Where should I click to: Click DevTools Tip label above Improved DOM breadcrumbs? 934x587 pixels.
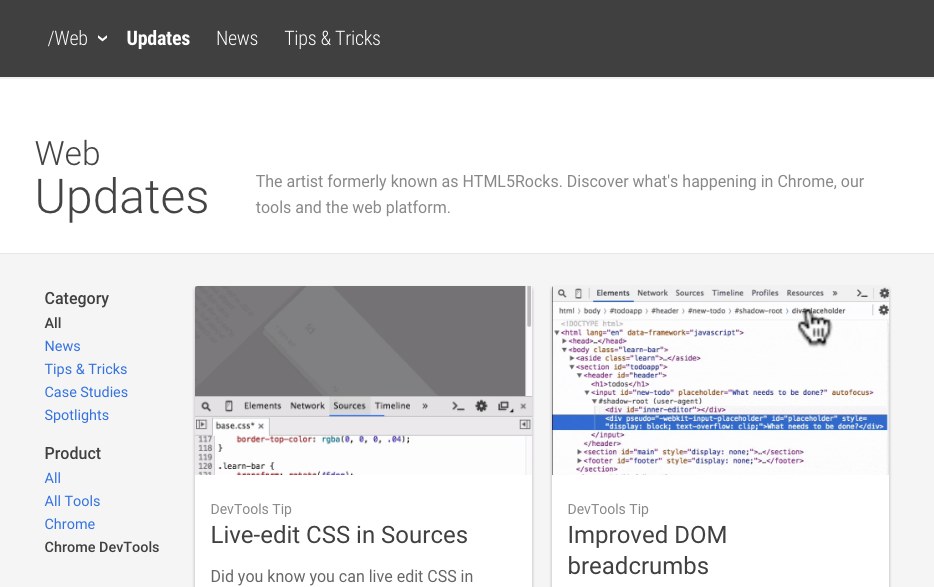(608, 510)
